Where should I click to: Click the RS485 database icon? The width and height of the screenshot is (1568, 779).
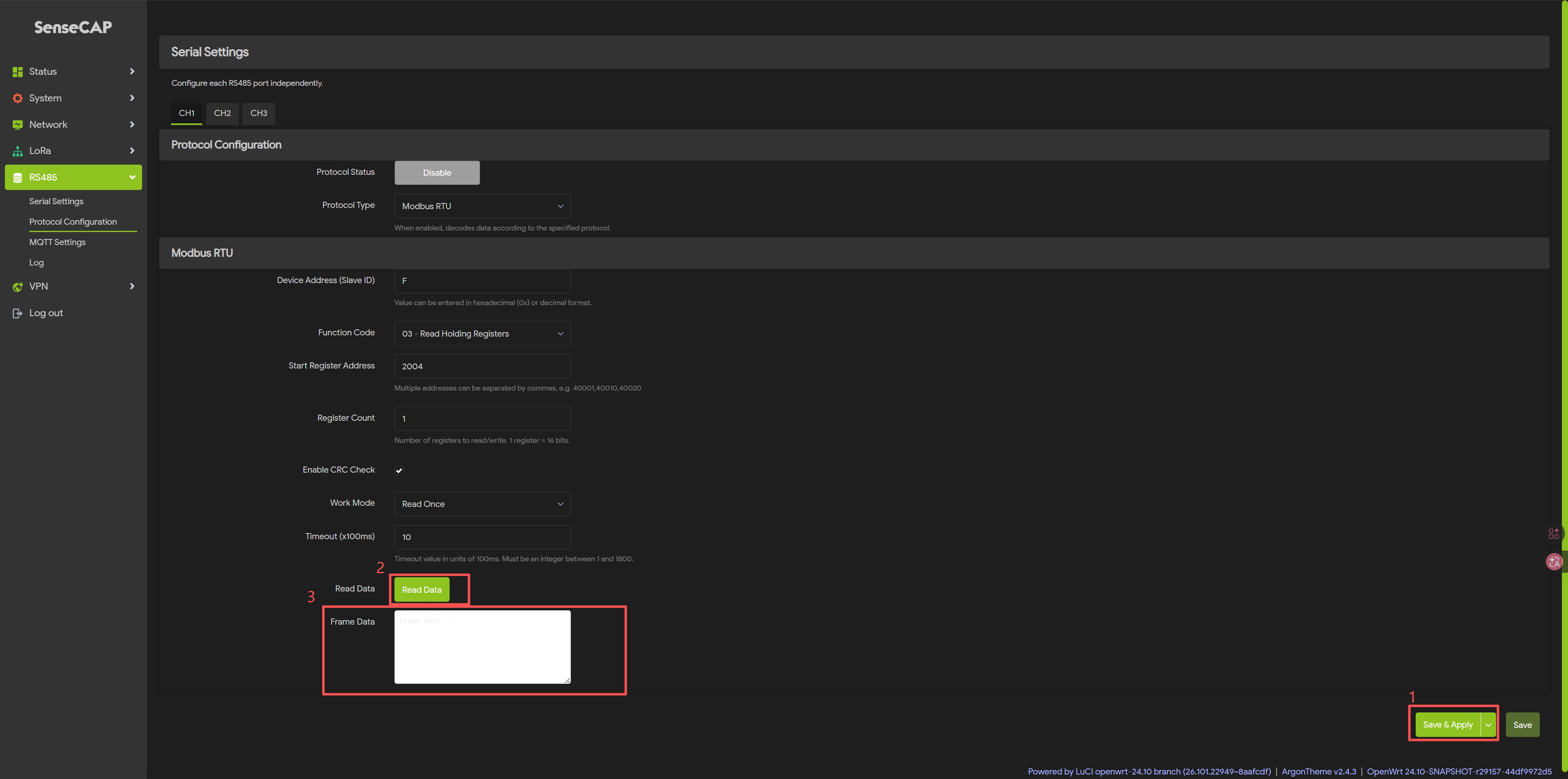(x=18, y=177)
